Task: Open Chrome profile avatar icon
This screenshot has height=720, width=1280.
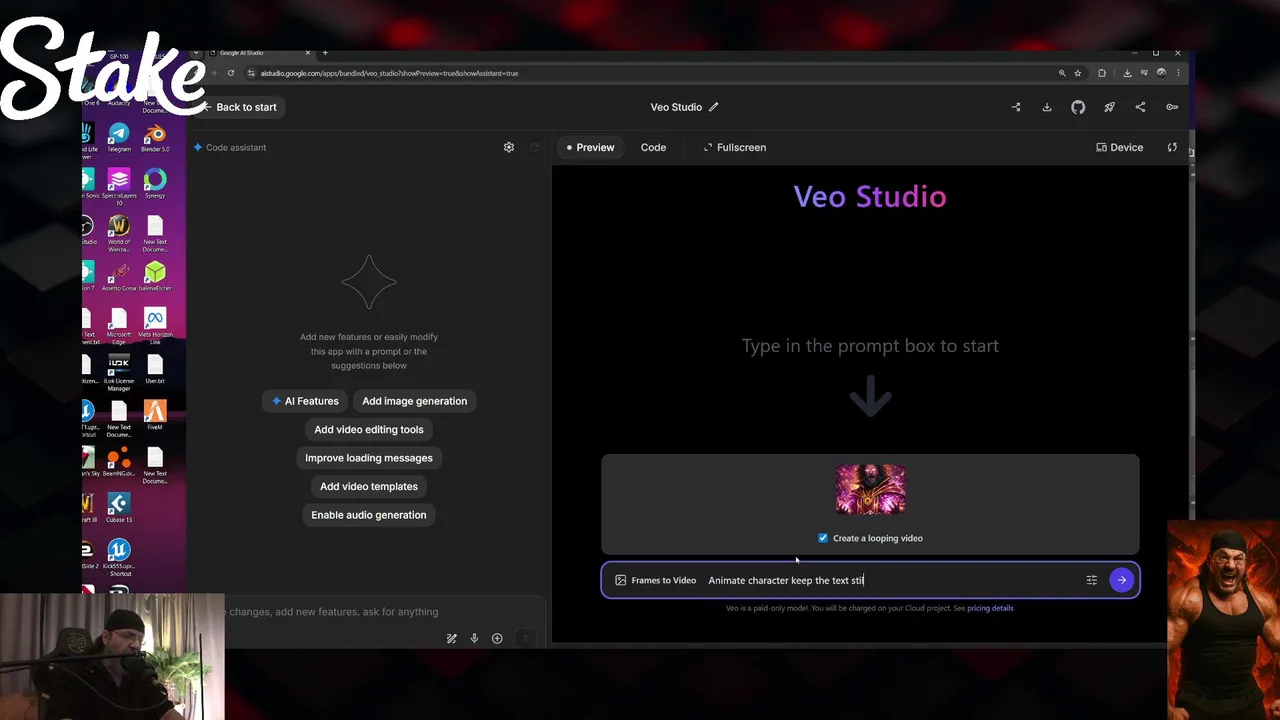Action: tap(1161, 73)
